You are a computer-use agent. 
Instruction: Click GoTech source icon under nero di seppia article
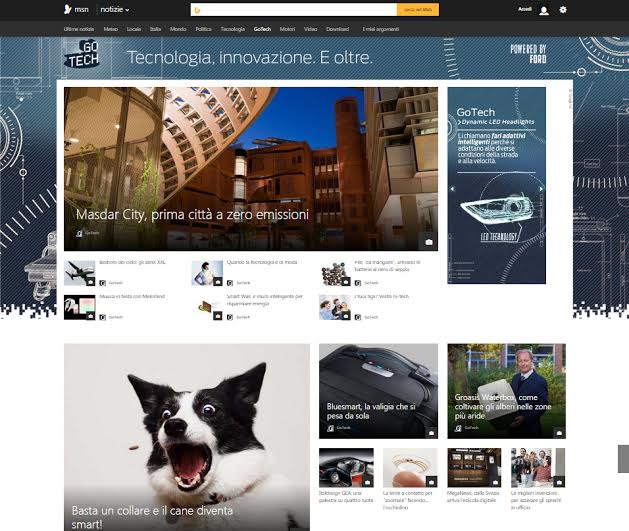[x=358, y=283]
